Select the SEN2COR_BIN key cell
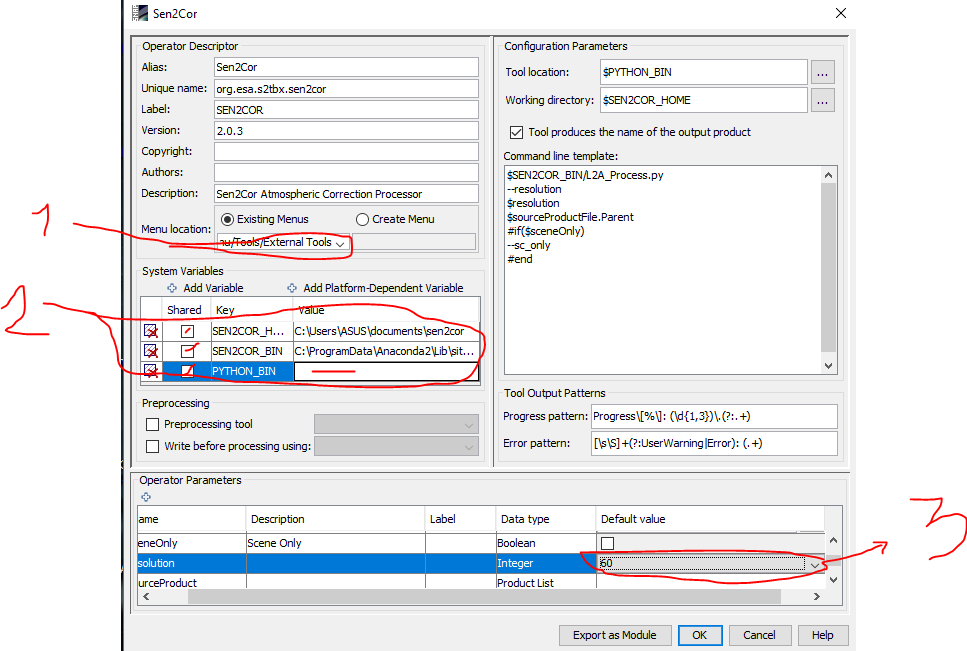The width and height of the screenshot is (967, 651). [252, 351]
